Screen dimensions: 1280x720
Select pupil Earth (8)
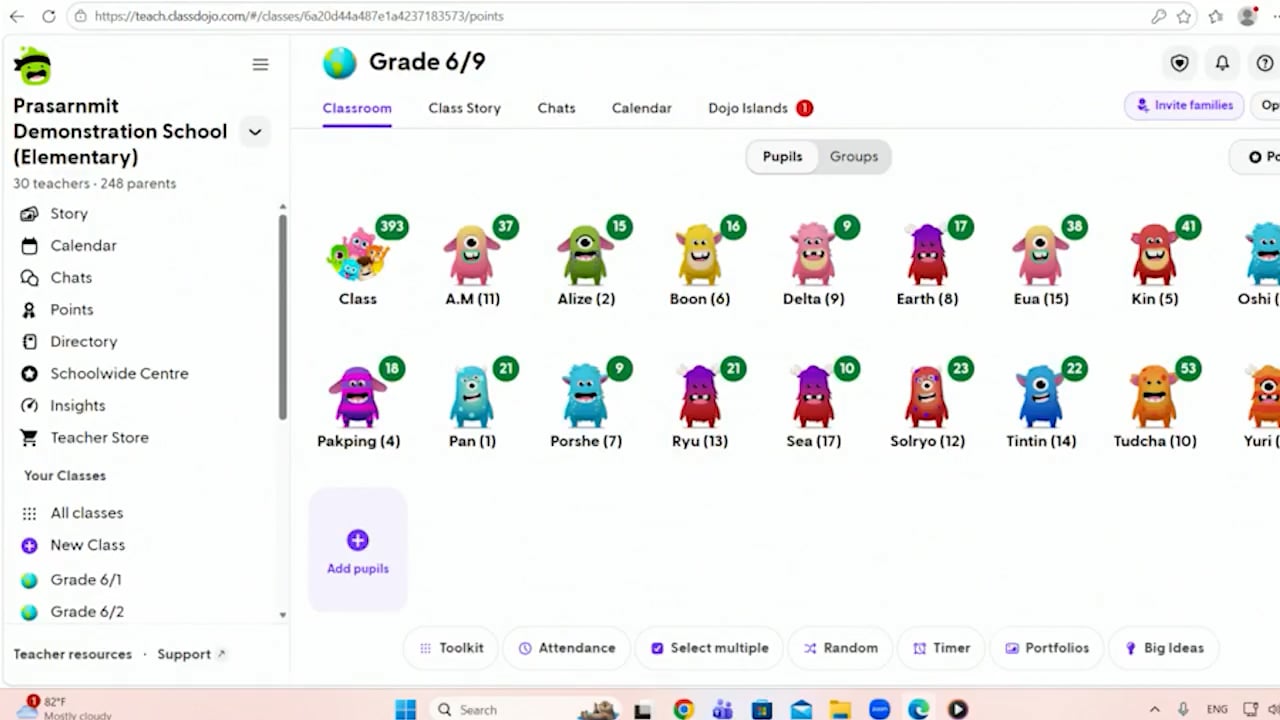(x=928, y=262)
